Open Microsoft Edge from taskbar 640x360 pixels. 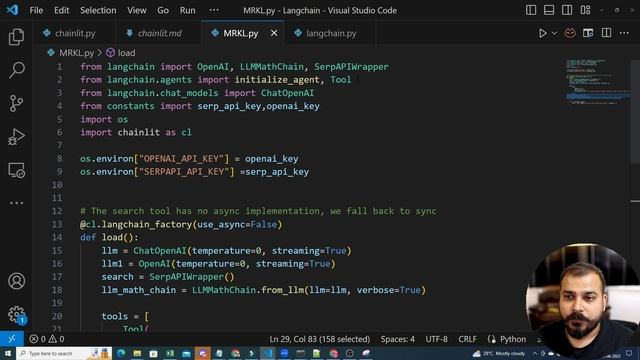[121, 353]
